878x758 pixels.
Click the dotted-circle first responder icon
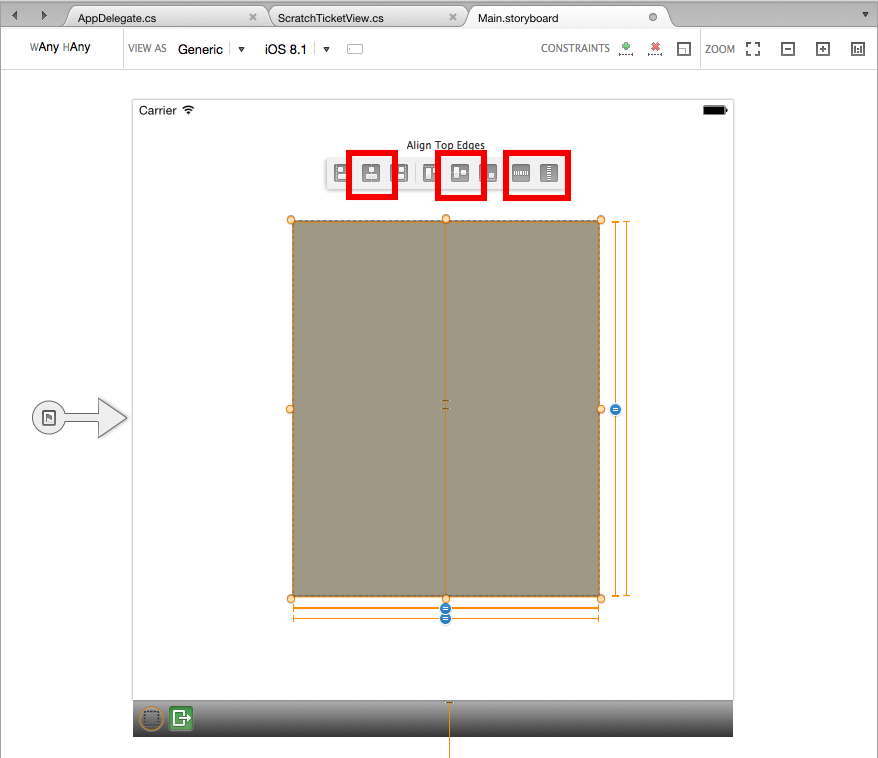click(x=151, y=718)
